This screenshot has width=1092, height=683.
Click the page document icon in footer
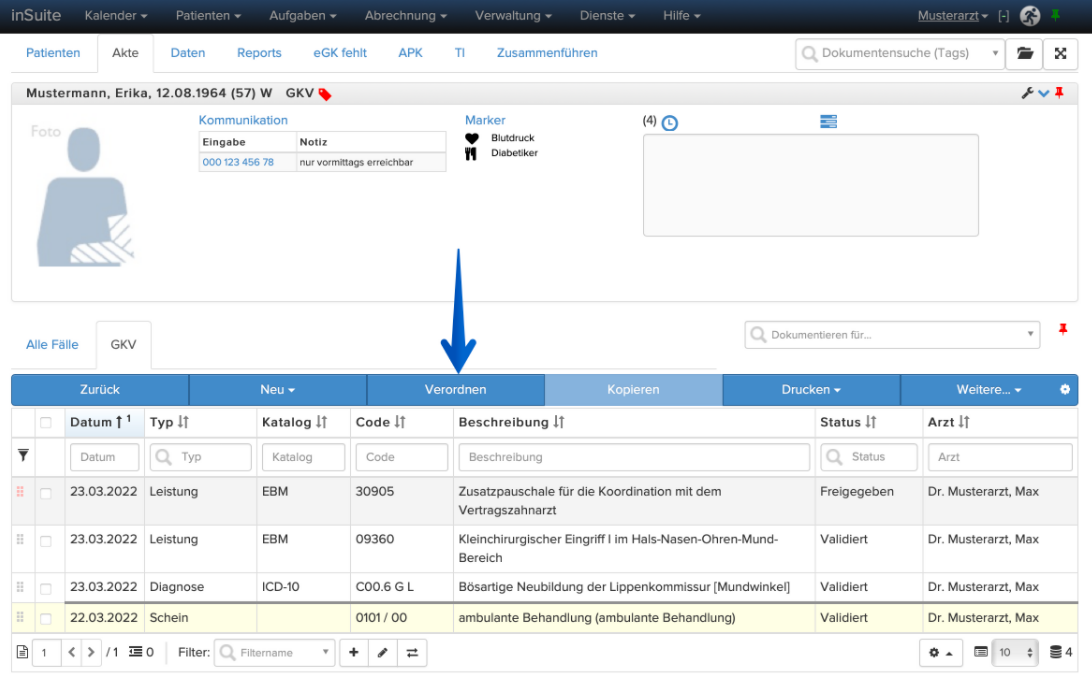click(22, 652)
